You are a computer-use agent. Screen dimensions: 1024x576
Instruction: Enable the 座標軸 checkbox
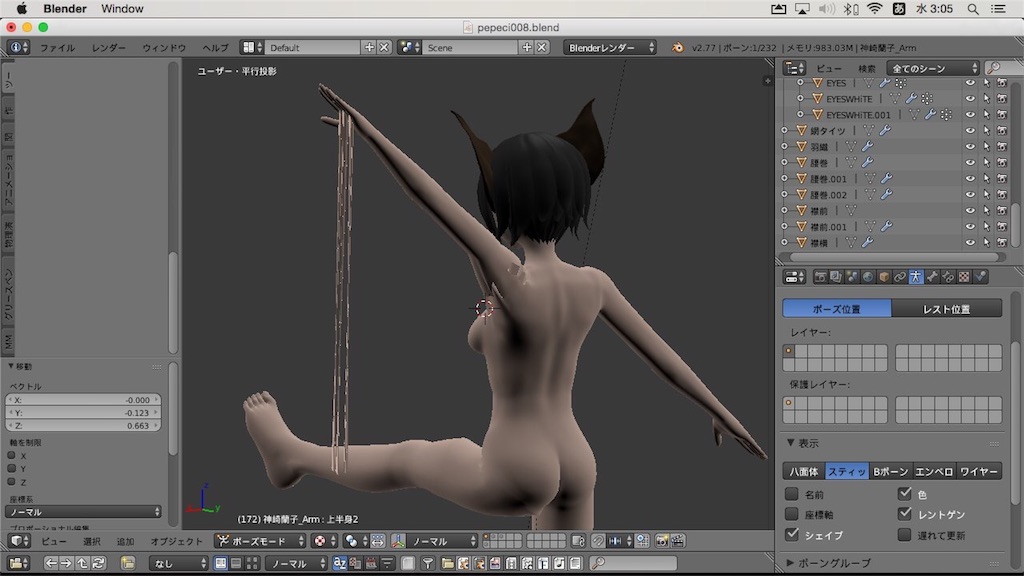(x=792, y=514)
